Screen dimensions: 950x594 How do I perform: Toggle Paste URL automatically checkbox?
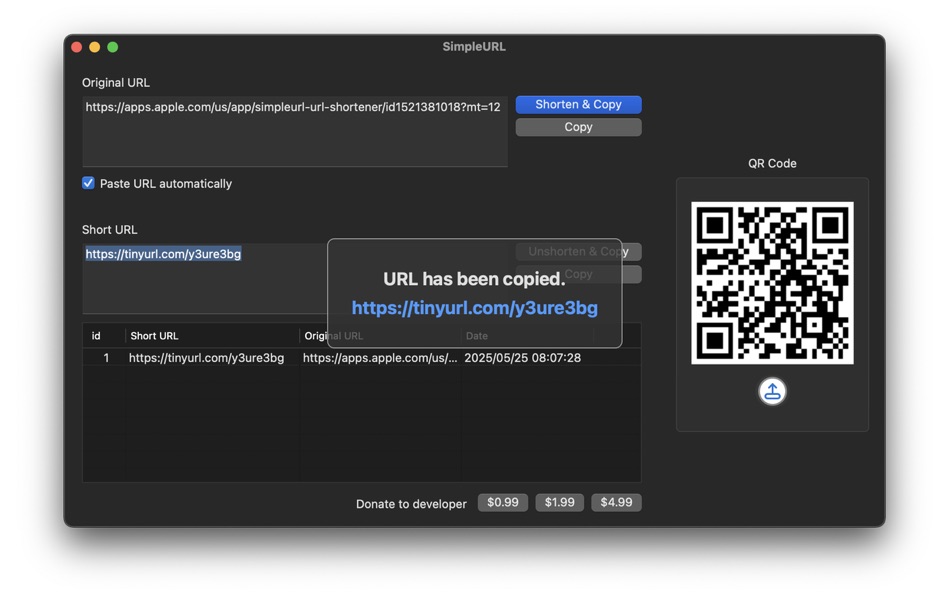(x=88, y=183)
